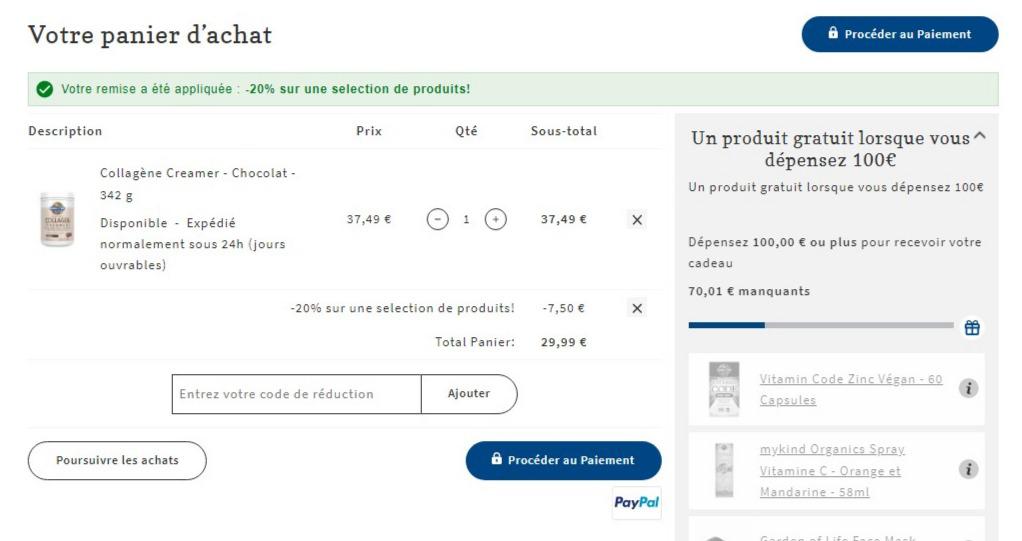
Task: Remove the -20% discount with X icon
Action: coord(637,308)
